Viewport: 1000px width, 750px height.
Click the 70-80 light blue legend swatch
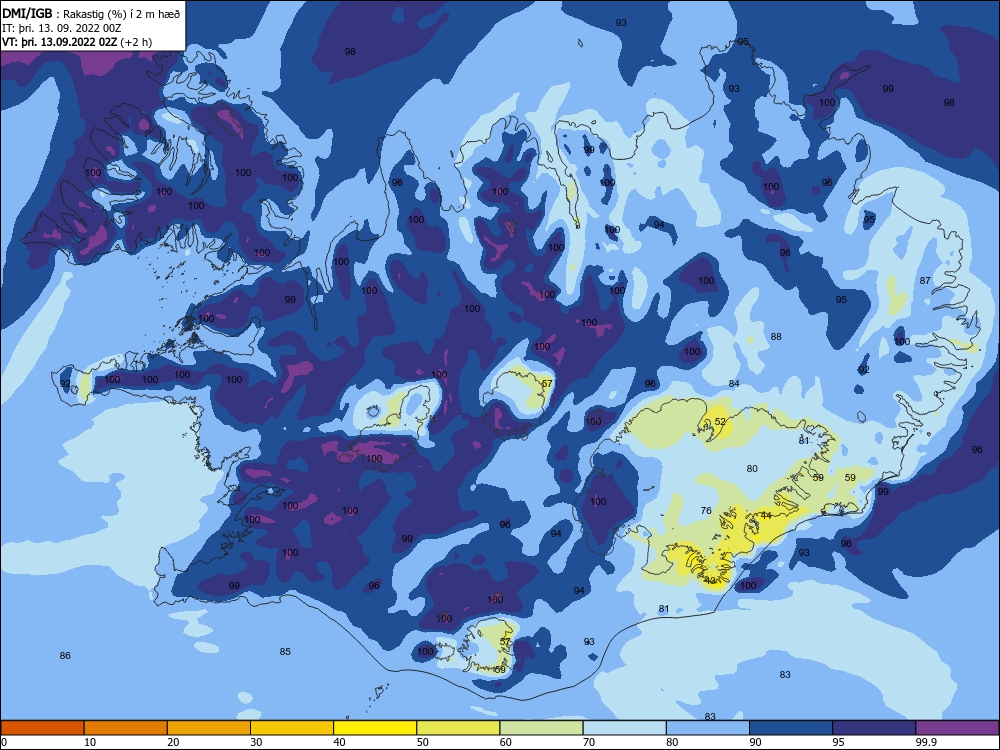click(x=624, y=728)
